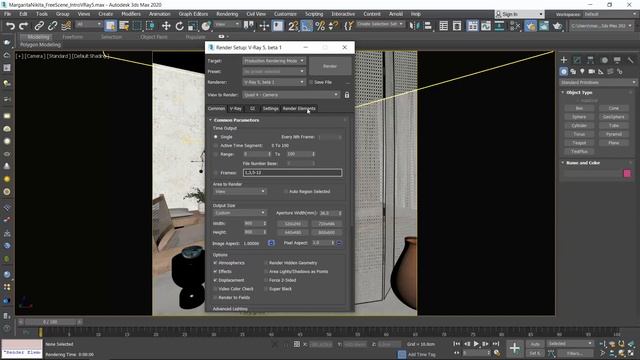Image resolution: width=640 pixels, height=360 pixels.
Task: Open the Preset dropdown in Render Setup
Action: (x=273, y=71)
